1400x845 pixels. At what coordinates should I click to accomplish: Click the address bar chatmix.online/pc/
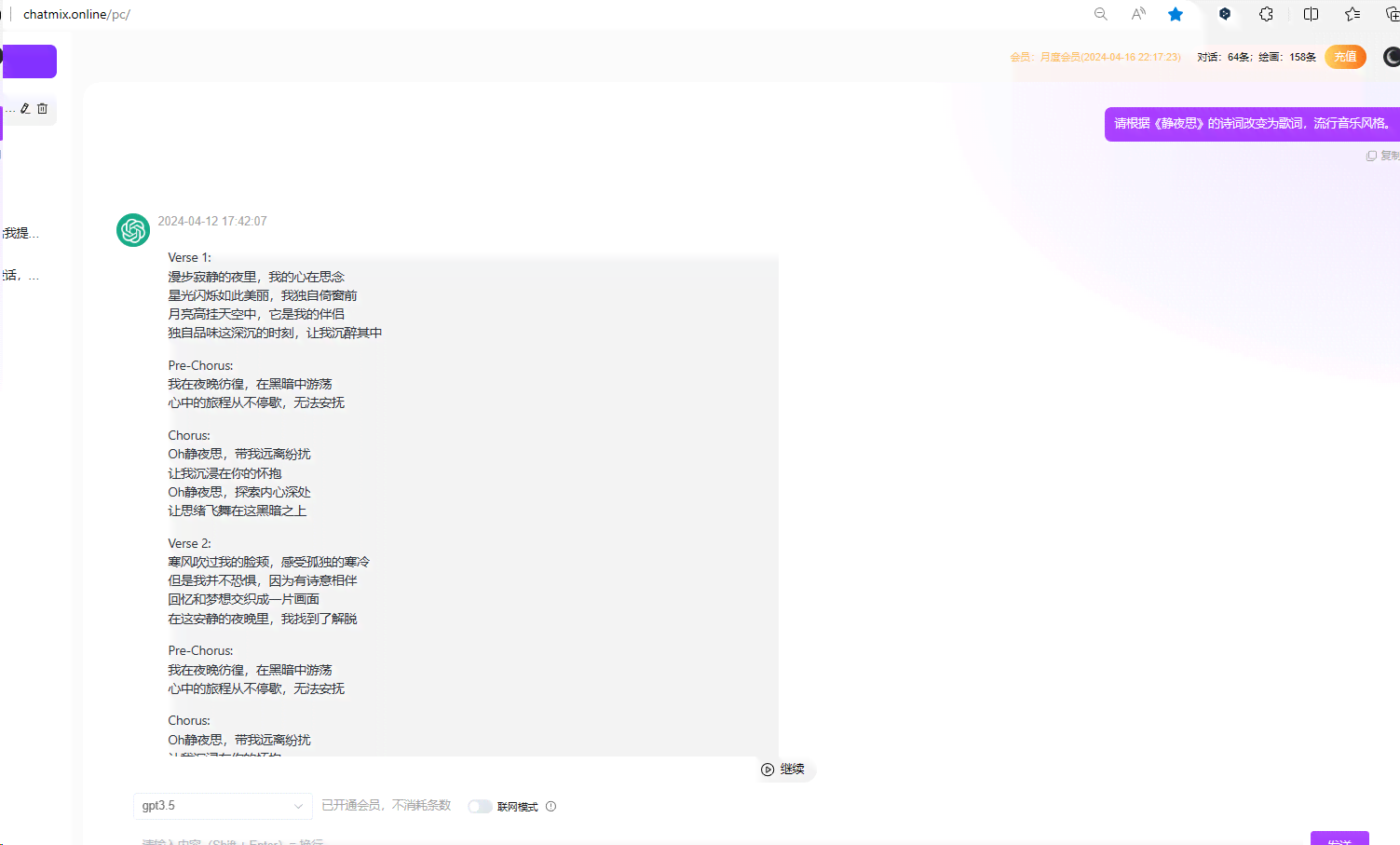tap(76, 14)
